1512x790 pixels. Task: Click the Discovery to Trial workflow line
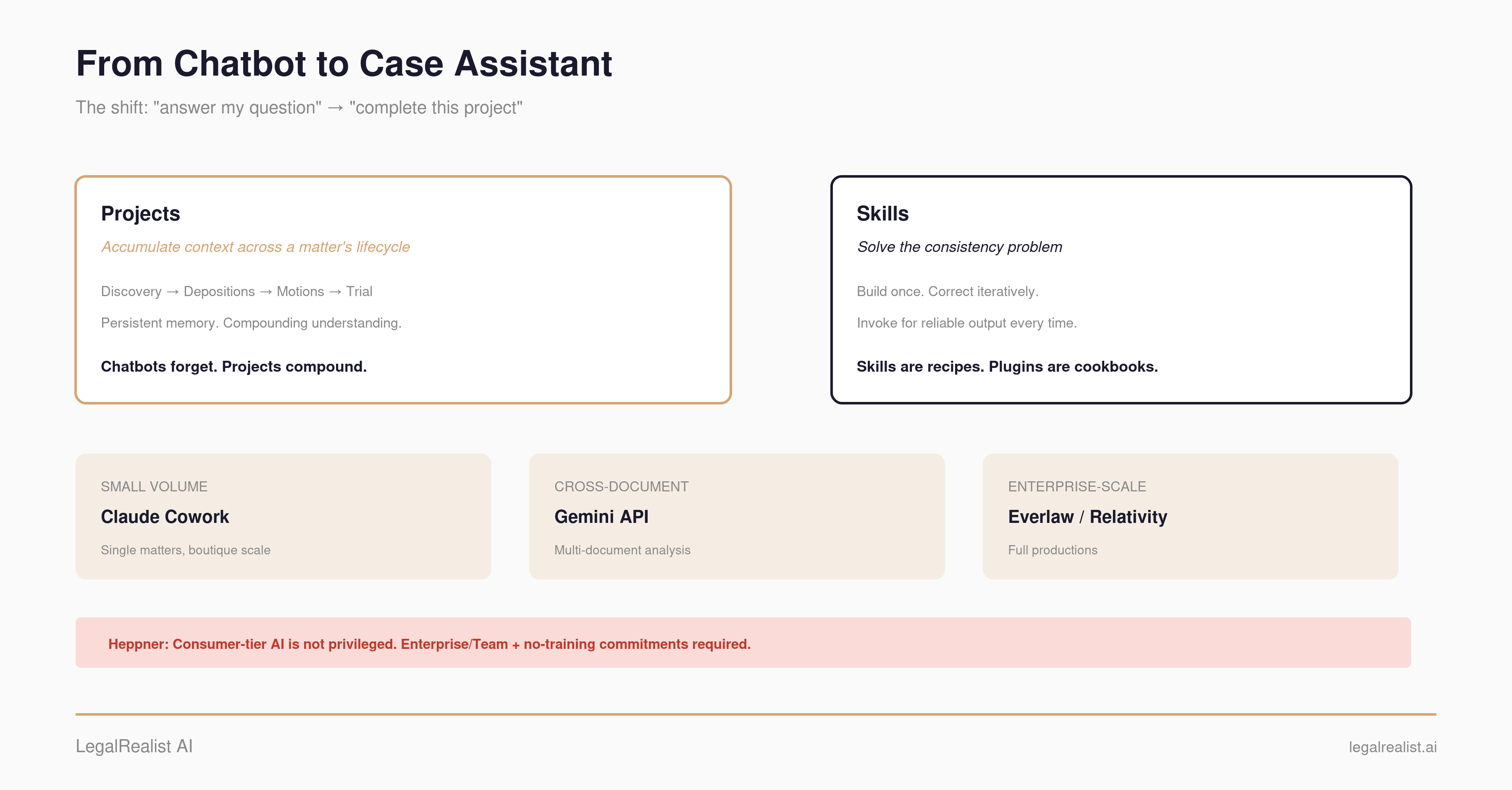point(236,292)
